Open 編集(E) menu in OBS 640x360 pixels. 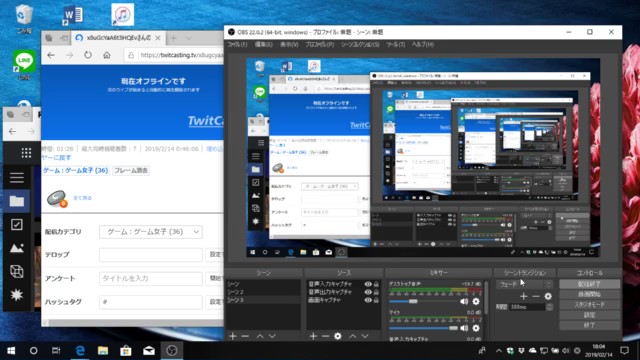point(263,44)
